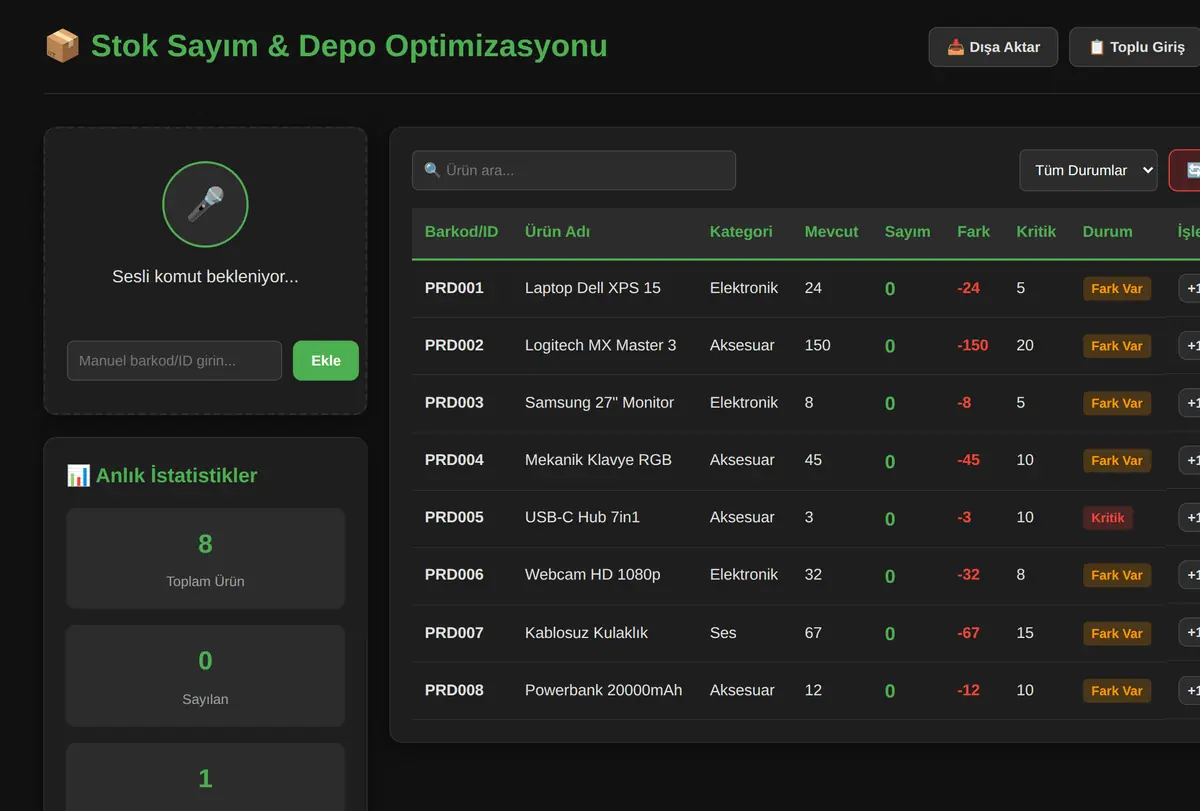The image size is (1200, 811).
Task: Click +1 button in PRD006 row
Action: 1190,575
